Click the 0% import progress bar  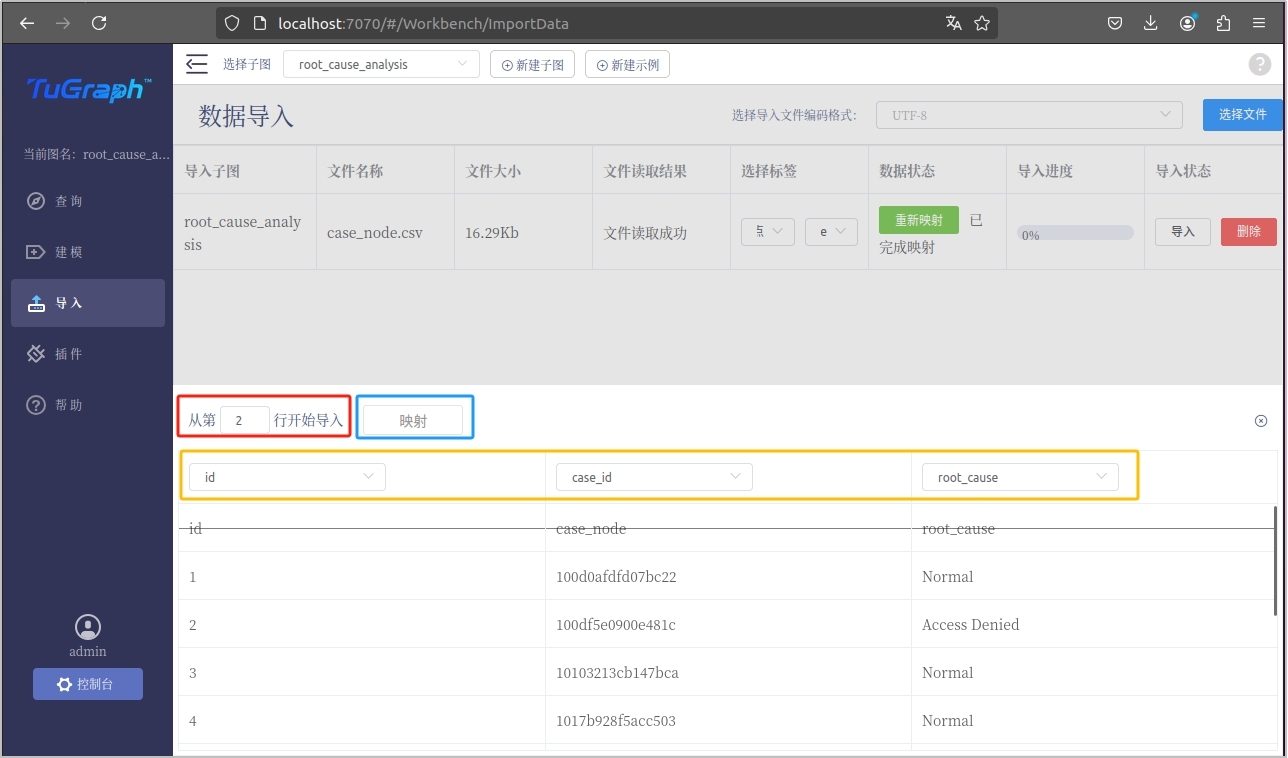[1075, 234]
